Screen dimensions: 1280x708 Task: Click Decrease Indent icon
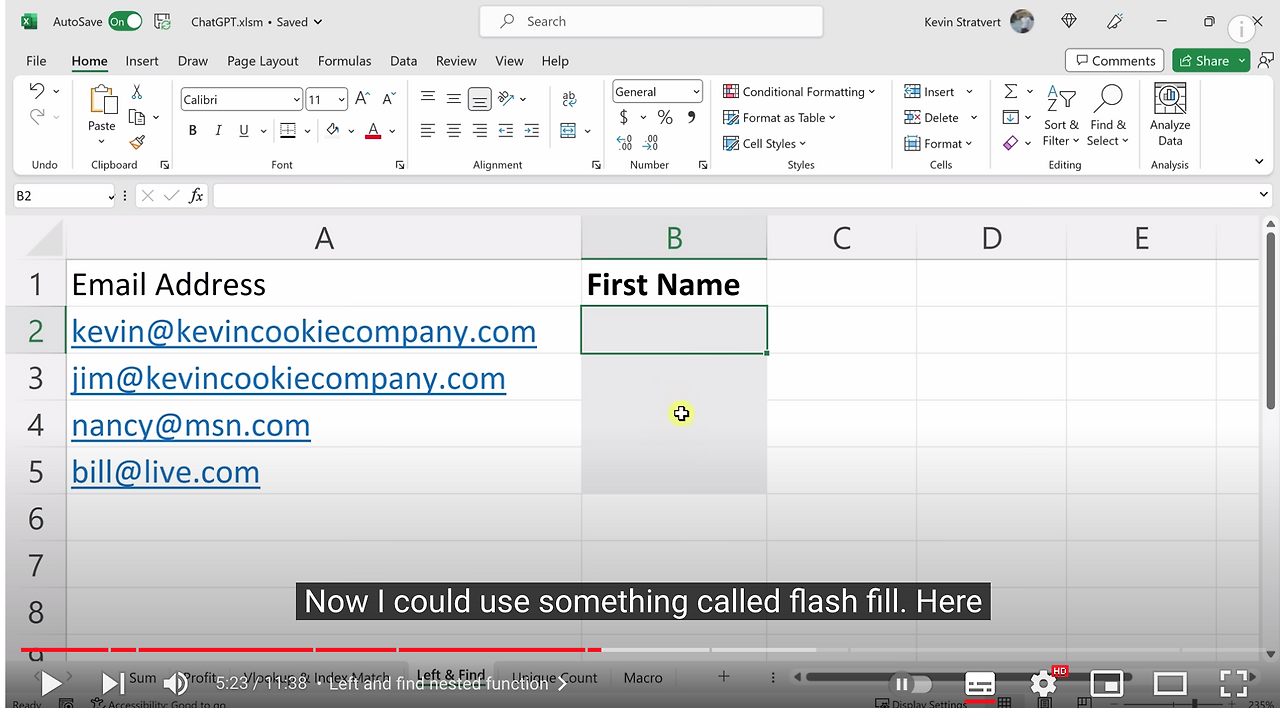(x=506, y=130)
